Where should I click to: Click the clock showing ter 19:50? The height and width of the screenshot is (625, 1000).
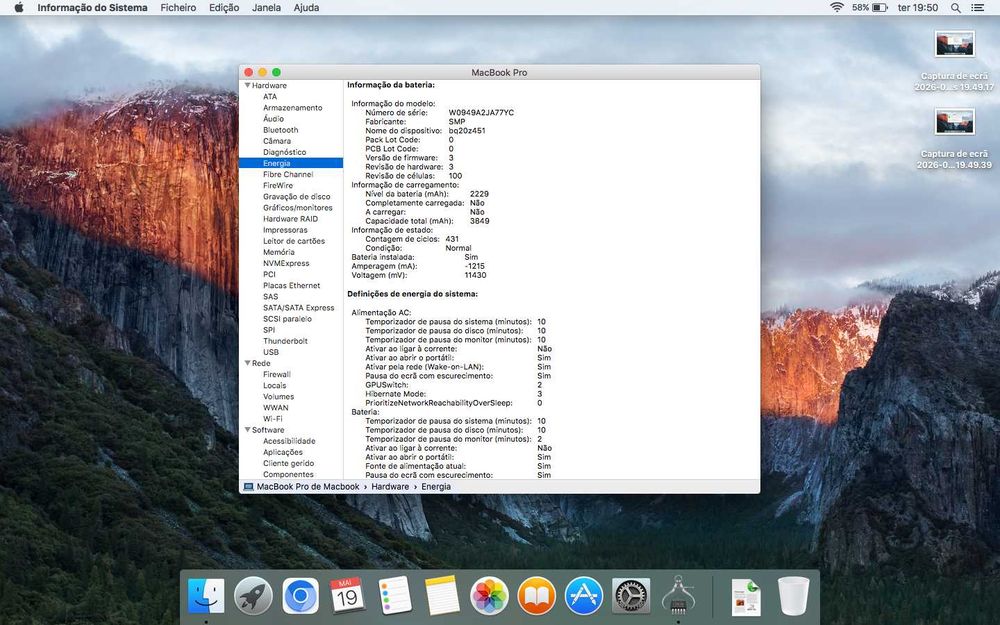[x=918, y=8]
